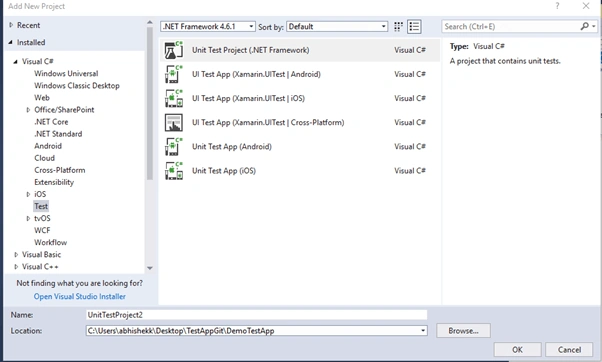This screenshot has height=362, width=602.
Task: Click the Name input field
Action: pos(256,315)
